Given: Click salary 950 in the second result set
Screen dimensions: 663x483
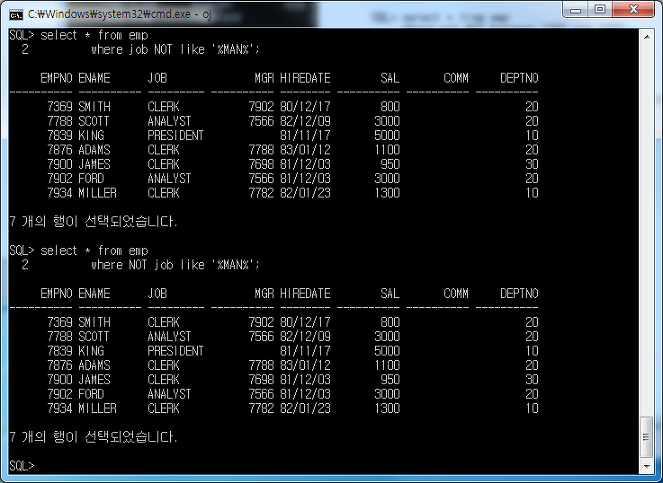Looking at the screenshot, I should coord(390,379).
